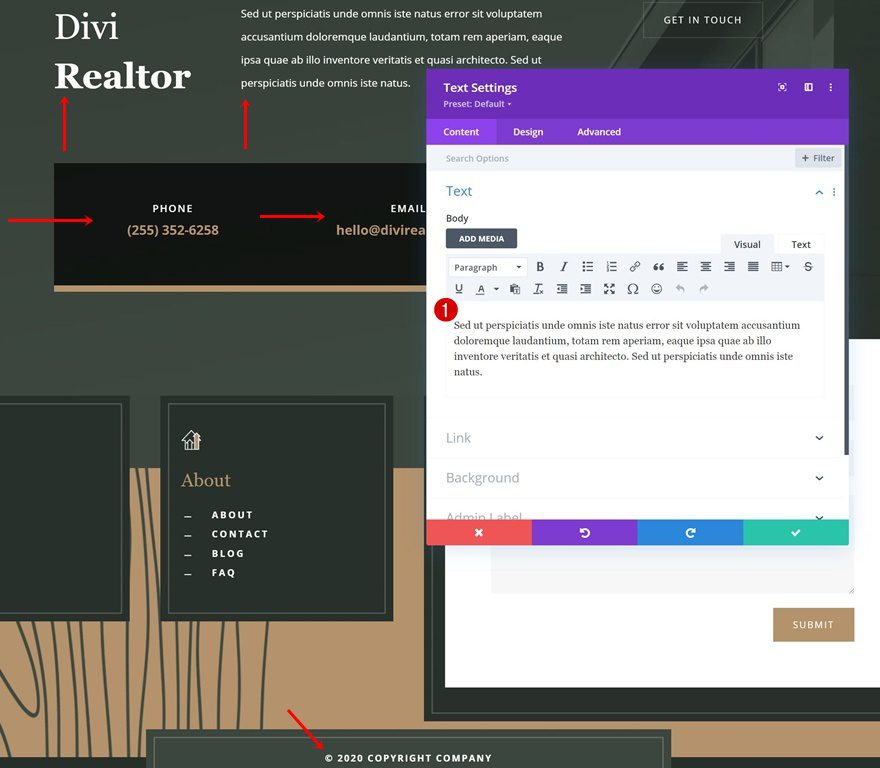
Task: Save changes with the green checkmark
Action: coord(795,532)
